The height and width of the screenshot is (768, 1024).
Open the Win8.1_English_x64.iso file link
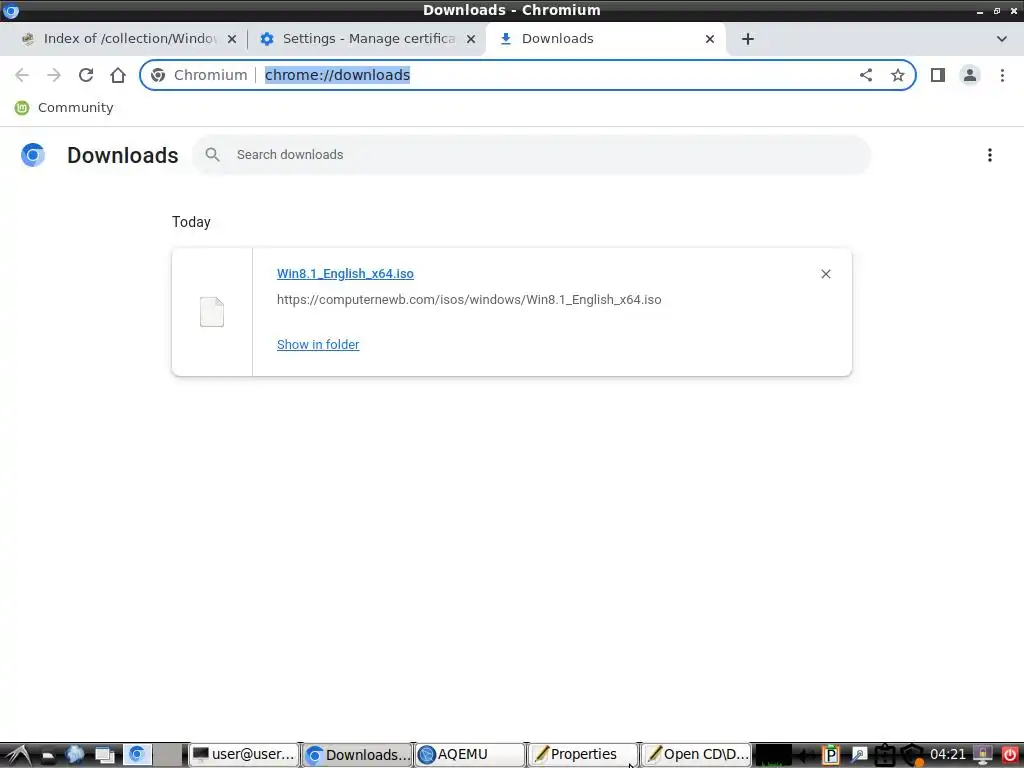[345, 274]
